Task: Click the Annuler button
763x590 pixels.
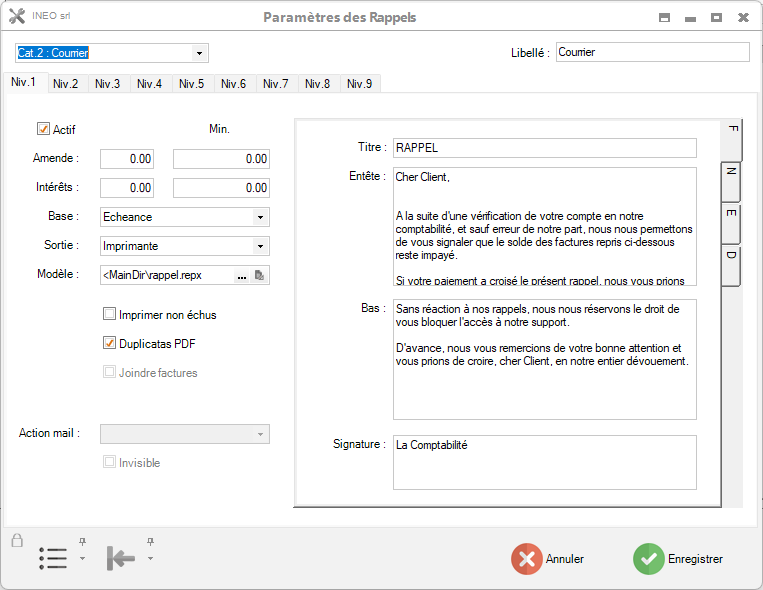Action: (x=549, y=559)
